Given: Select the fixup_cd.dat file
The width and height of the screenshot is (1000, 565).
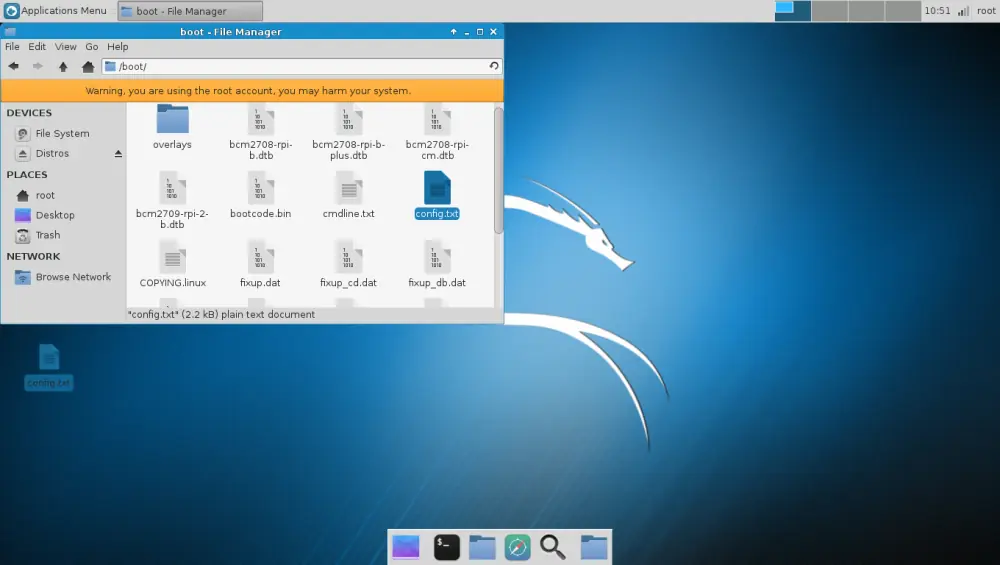Looking at the screenshot, I should pyautogui.click(x=348, y=265).
